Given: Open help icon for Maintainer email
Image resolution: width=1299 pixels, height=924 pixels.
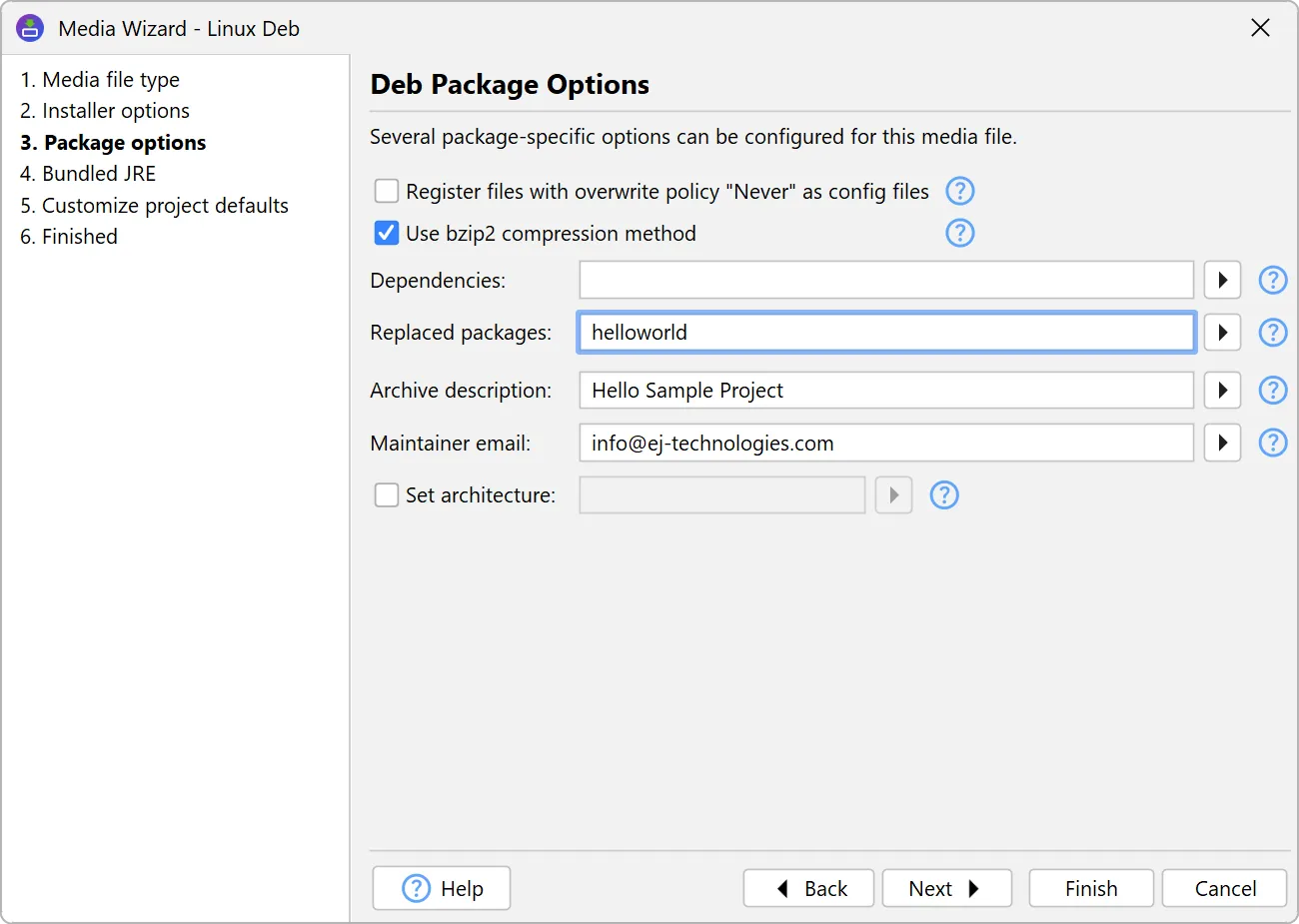Looking at the screenshot, I should click(x=1272, y=443).
